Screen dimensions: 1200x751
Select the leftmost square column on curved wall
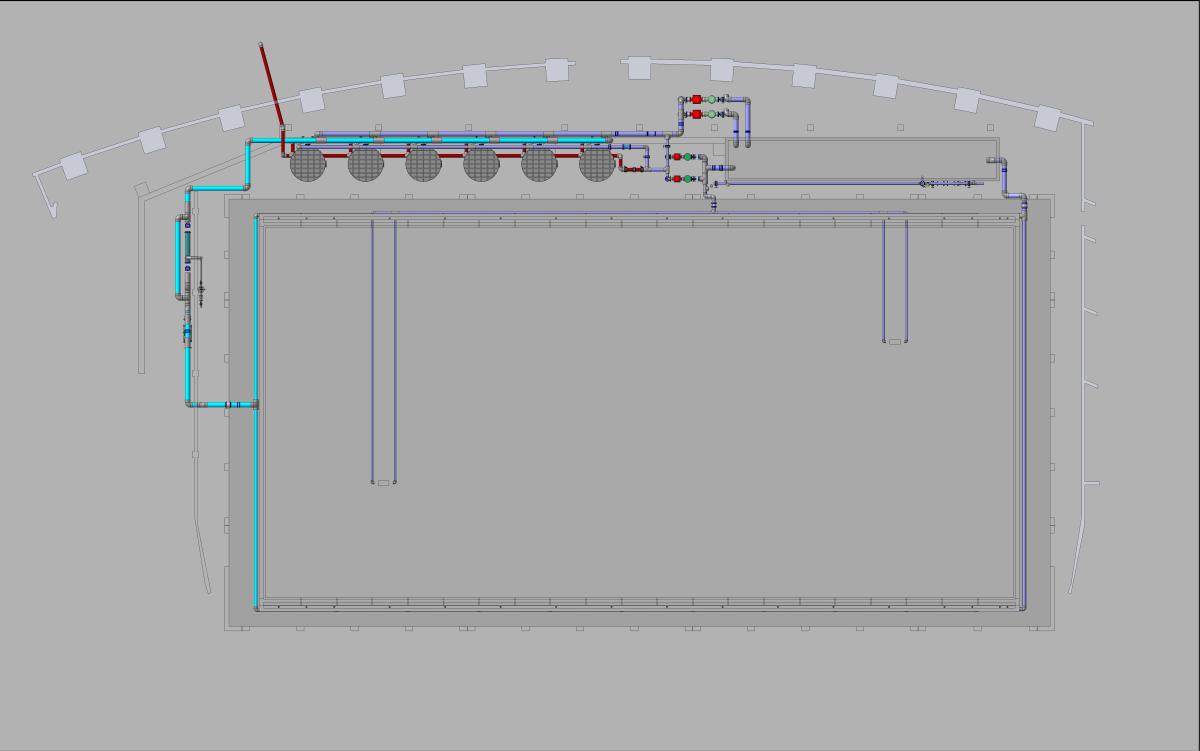tap(74, 165)
